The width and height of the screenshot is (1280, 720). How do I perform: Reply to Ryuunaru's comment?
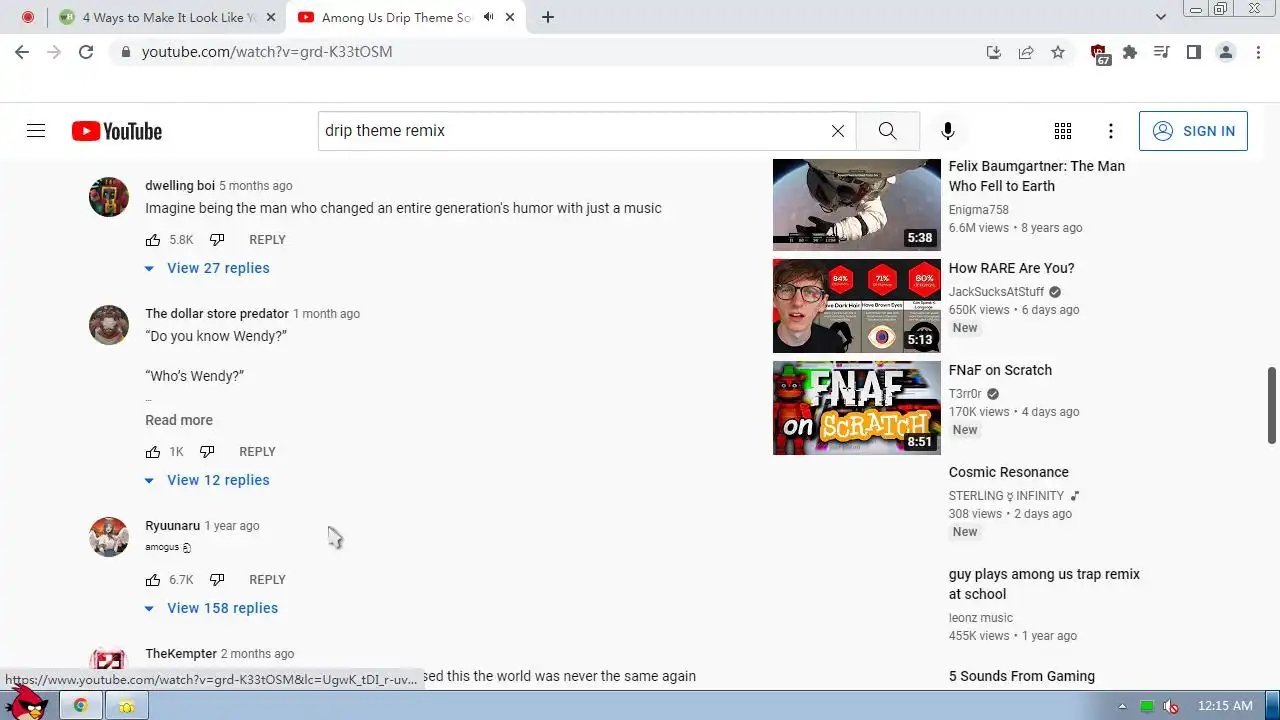click(267, 580)
